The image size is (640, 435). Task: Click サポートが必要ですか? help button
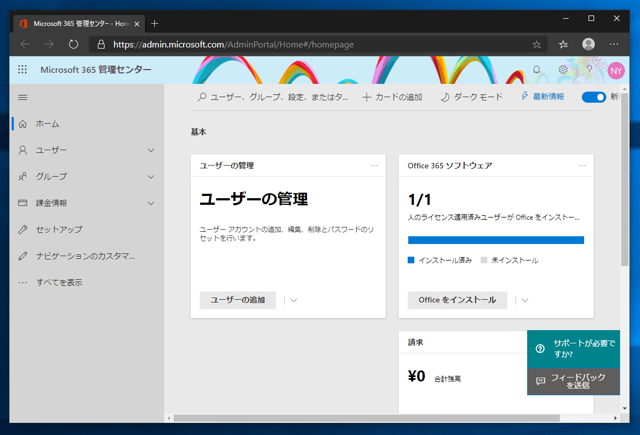click(x=573, y=349)
